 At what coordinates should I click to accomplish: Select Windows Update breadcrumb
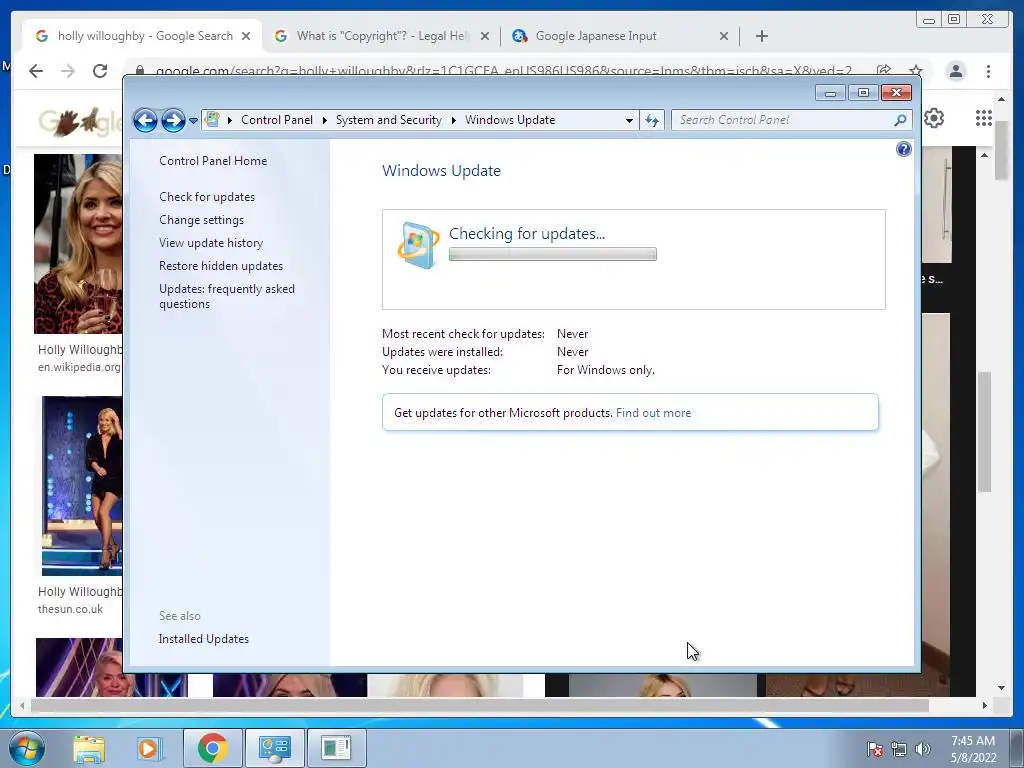(x=510, y=120)
